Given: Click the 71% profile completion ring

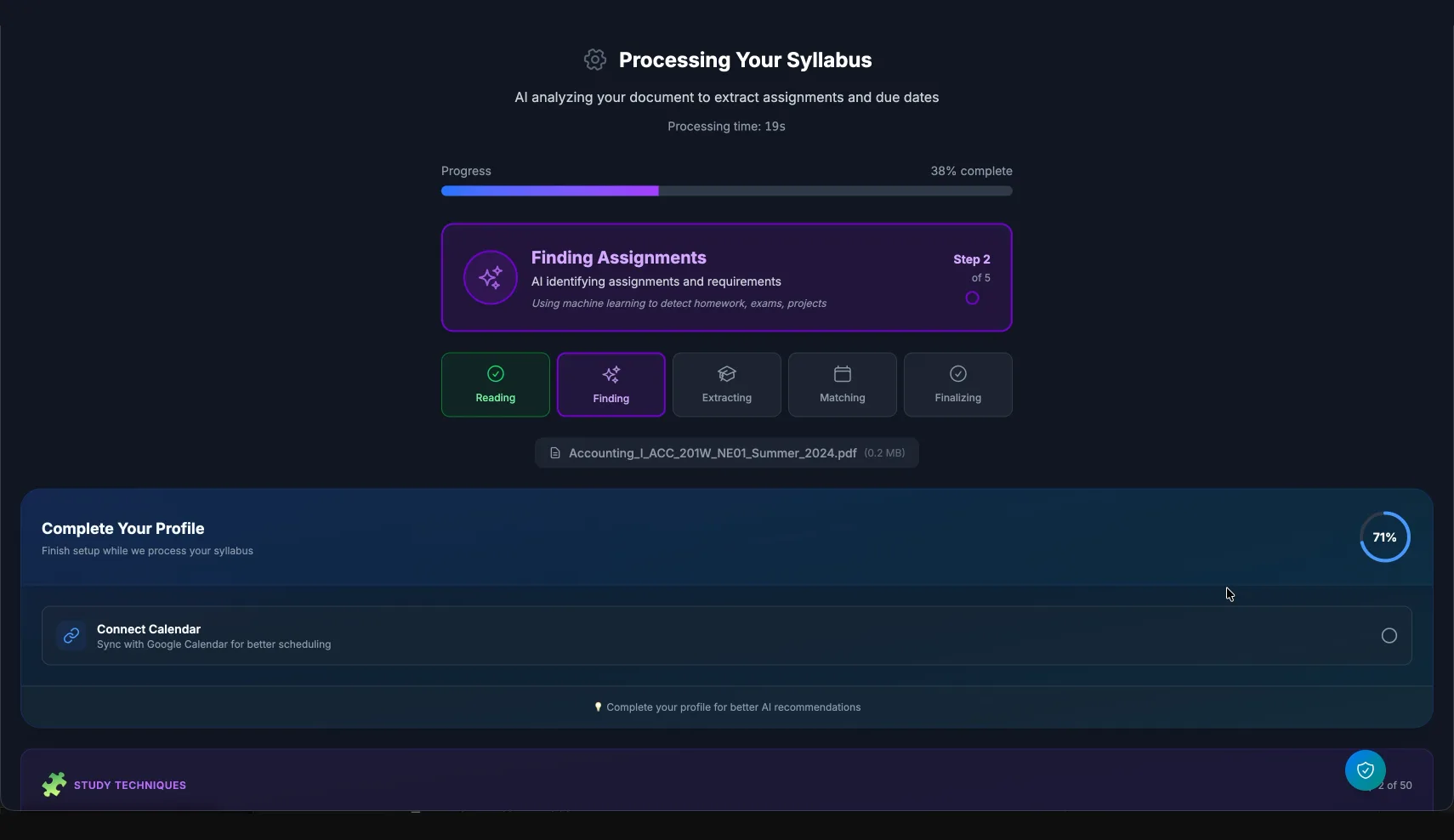Looking at the screenshot, I should pyautogui.click(x=1385, y=536).
